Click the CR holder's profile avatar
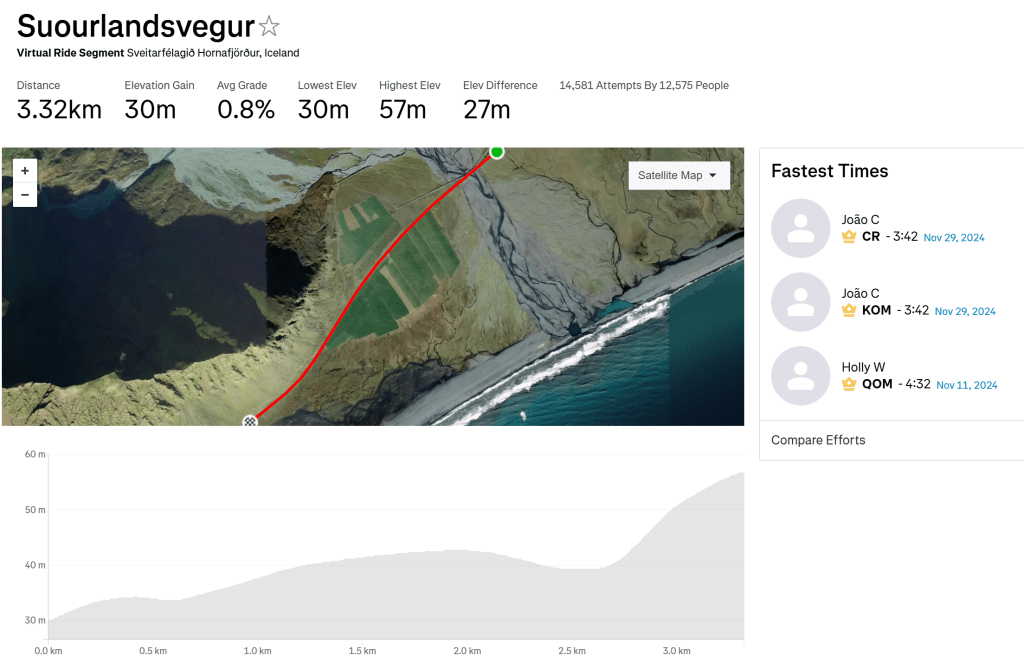 (801, 229)
